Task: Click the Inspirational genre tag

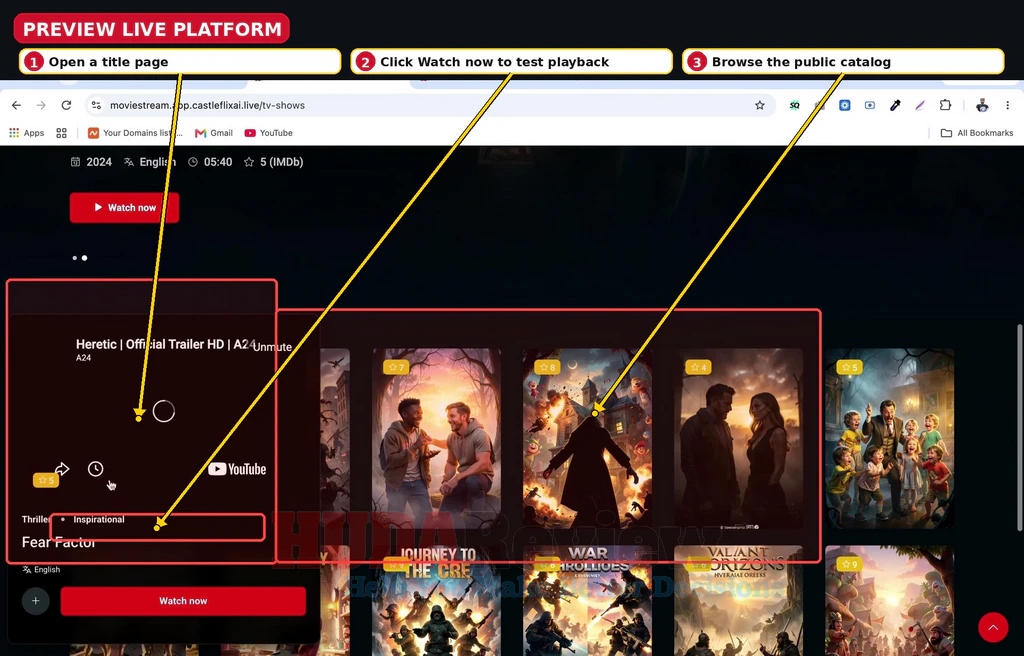Action: 99,519
